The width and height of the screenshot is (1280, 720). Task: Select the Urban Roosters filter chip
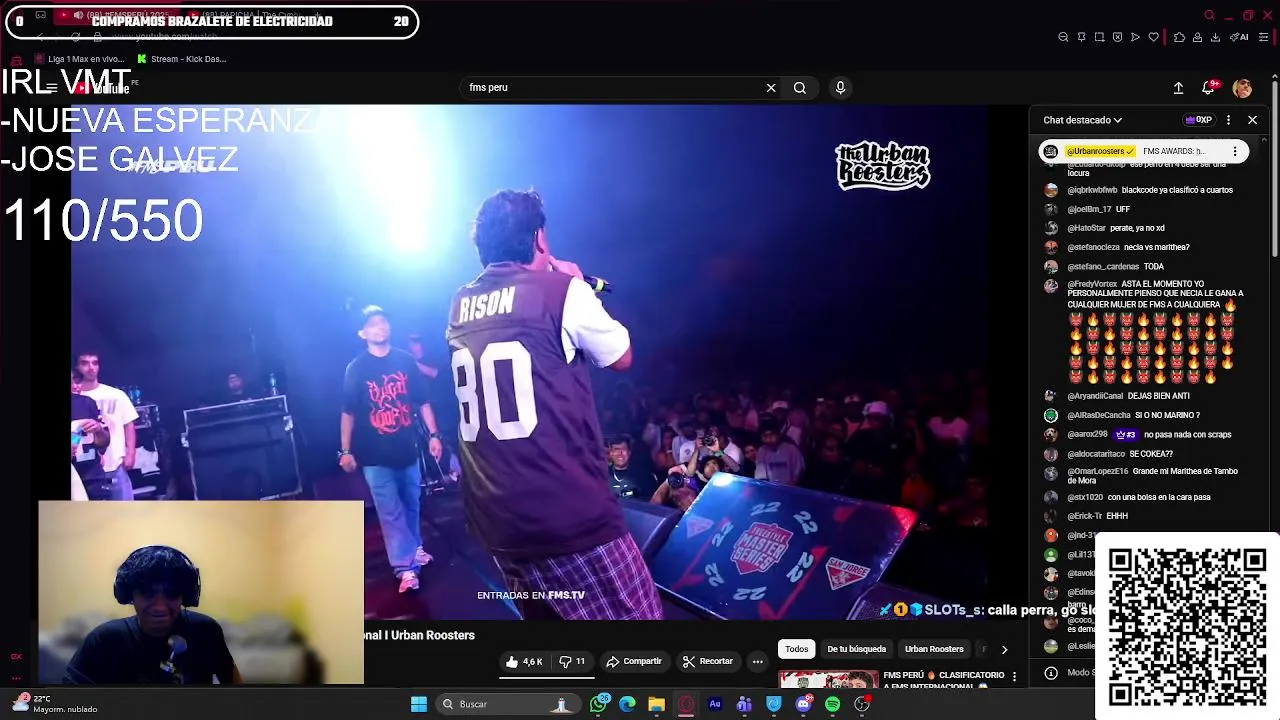(x=934, y=649)
